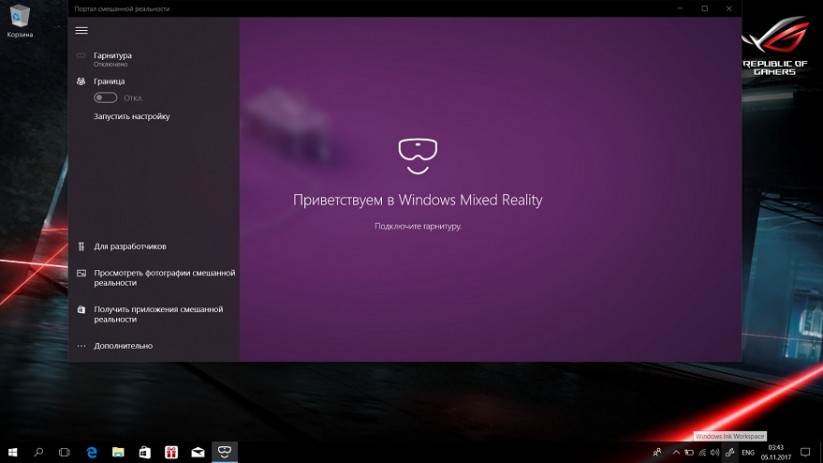Viewport: 823px width, 463px height.
Task: Click the red gift icon on taskbar
Action: click(171, 452)
